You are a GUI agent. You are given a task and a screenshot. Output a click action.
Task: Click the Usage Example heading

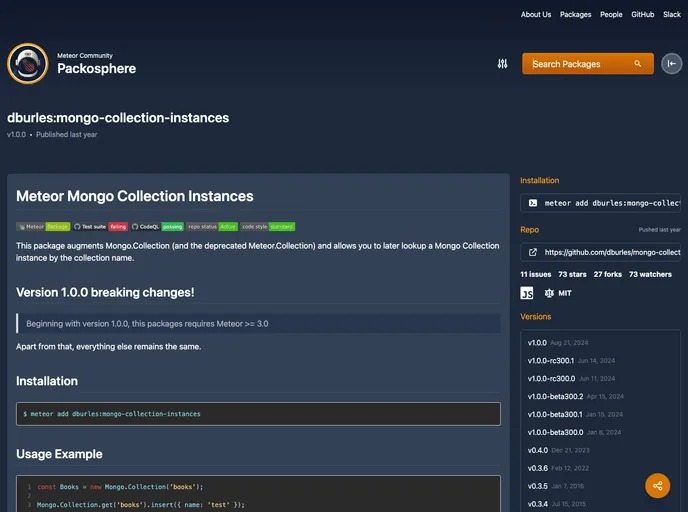pyautogui.click(x=59, y=454)
